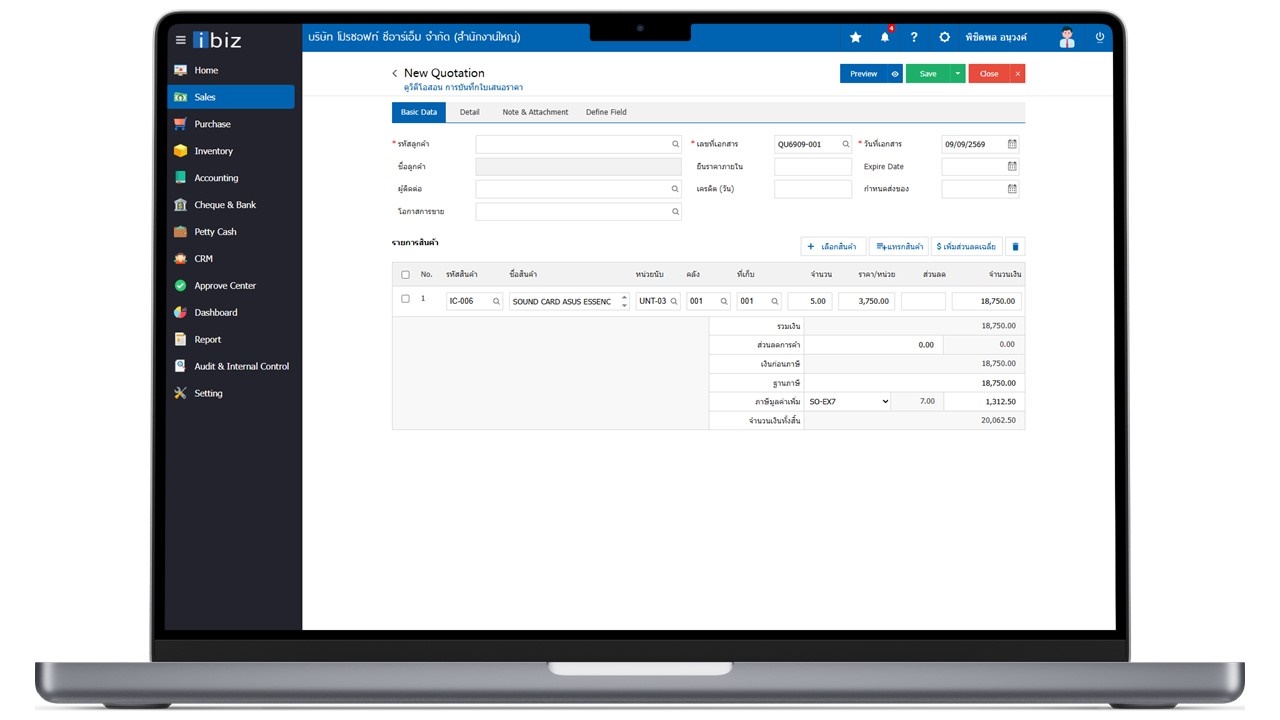Switch to the Note & Attachment tab
The width and height of the screenshot is (1280, 720).
(x=535, y=112)
